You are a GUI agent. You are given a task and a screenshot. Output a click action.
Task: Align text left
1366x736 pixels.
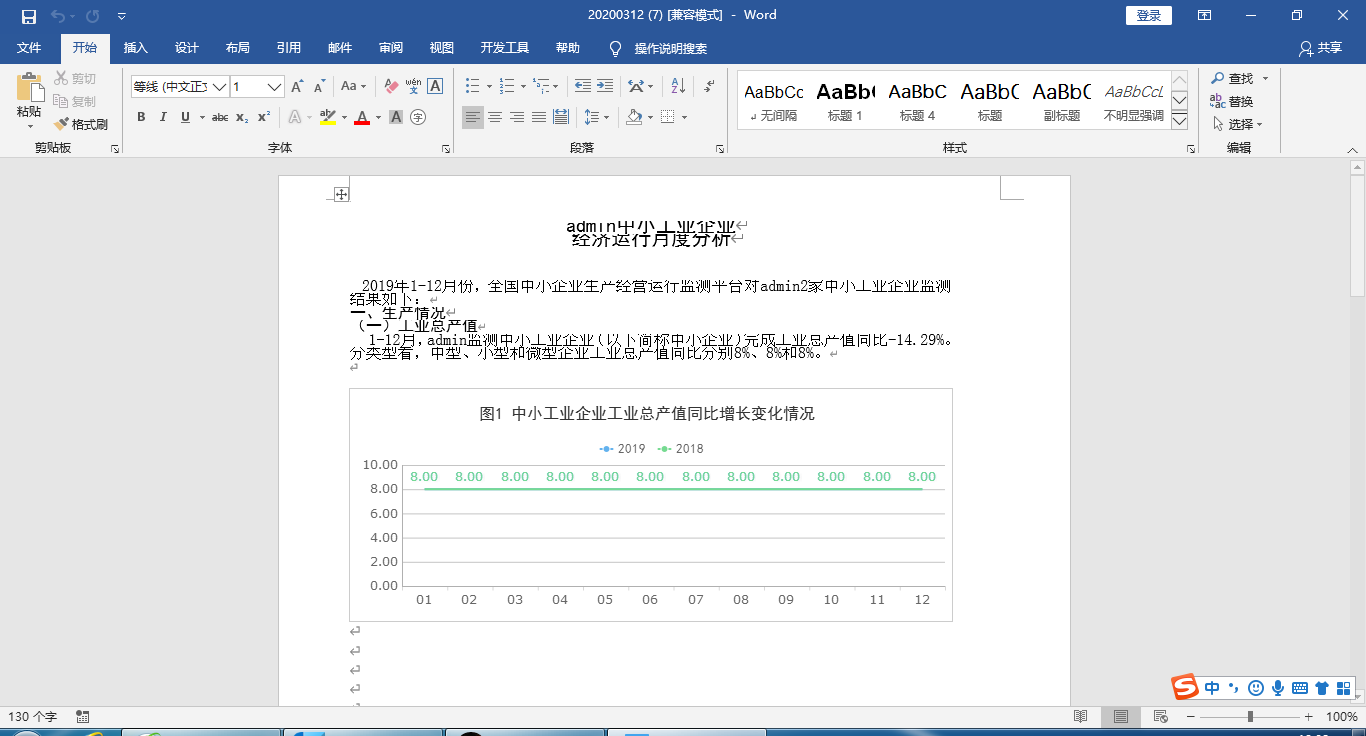[x=473, y=117]
